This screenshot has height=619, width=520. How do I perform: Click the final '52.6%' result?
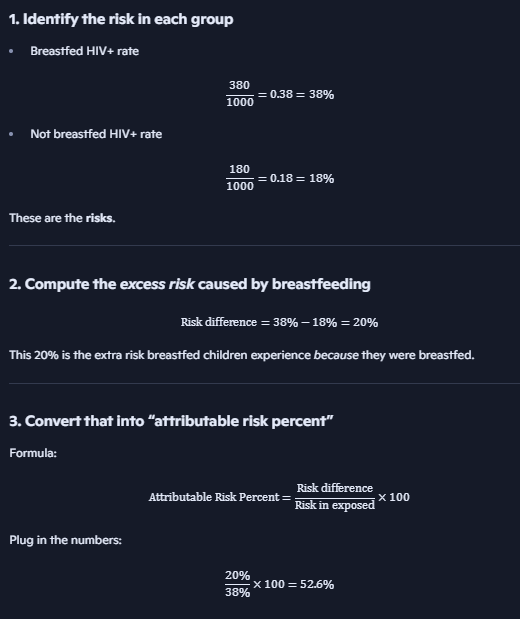tap(317, 584)
